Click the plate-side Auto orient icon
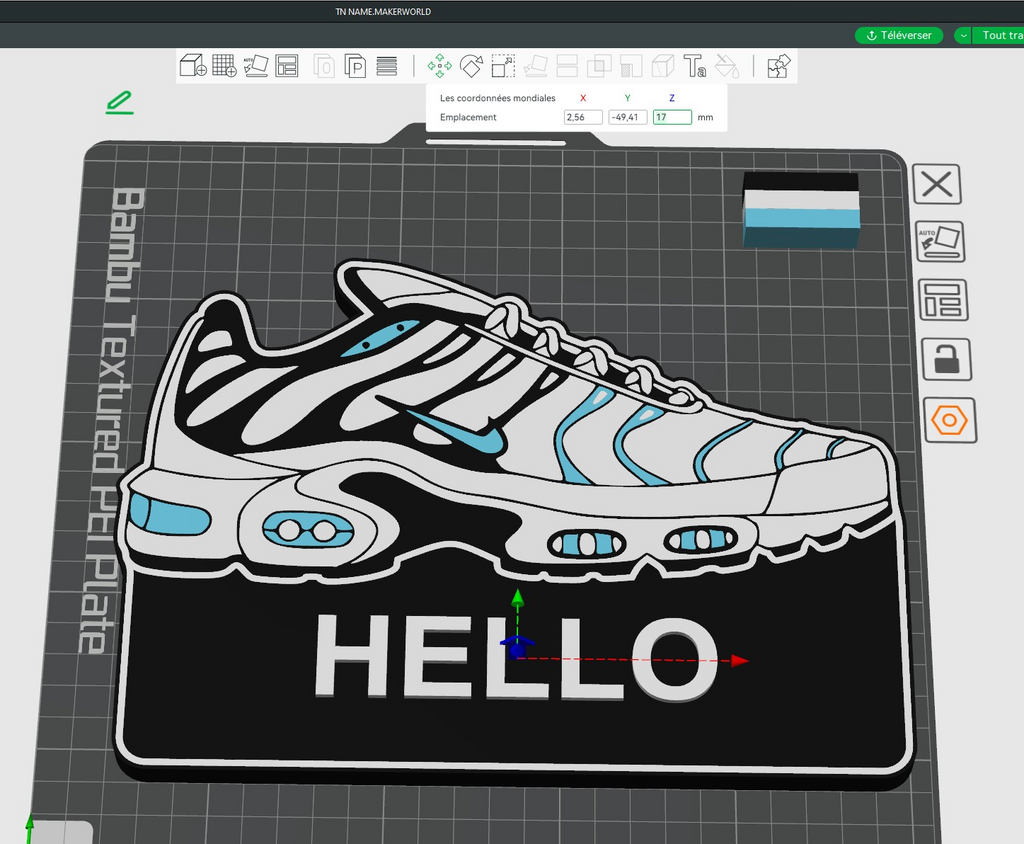The image size is (1024, 844). pyautogui.click(x=940, y=242)
